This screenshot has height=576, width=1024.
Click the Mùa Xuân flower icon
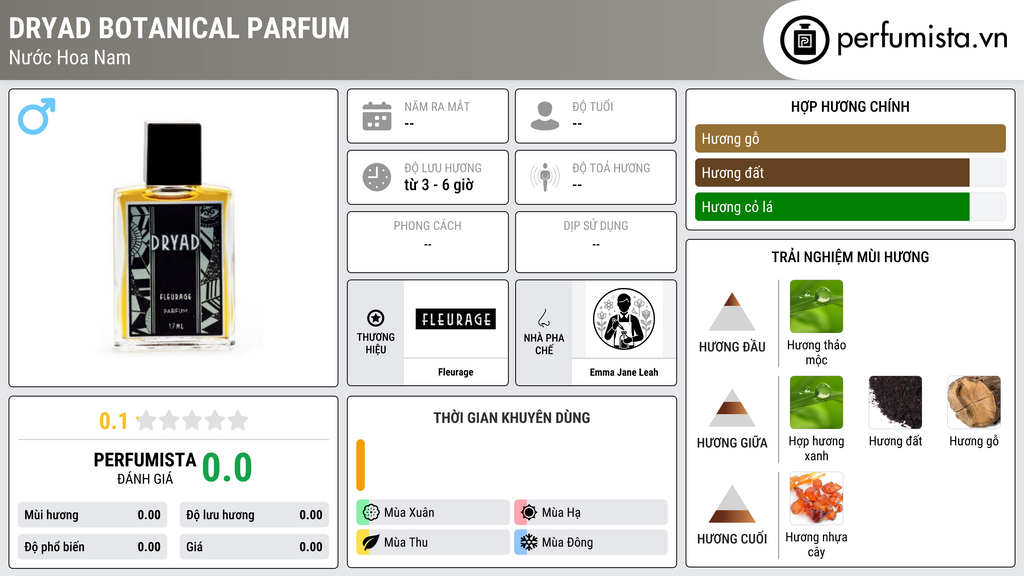pos(371,512)
